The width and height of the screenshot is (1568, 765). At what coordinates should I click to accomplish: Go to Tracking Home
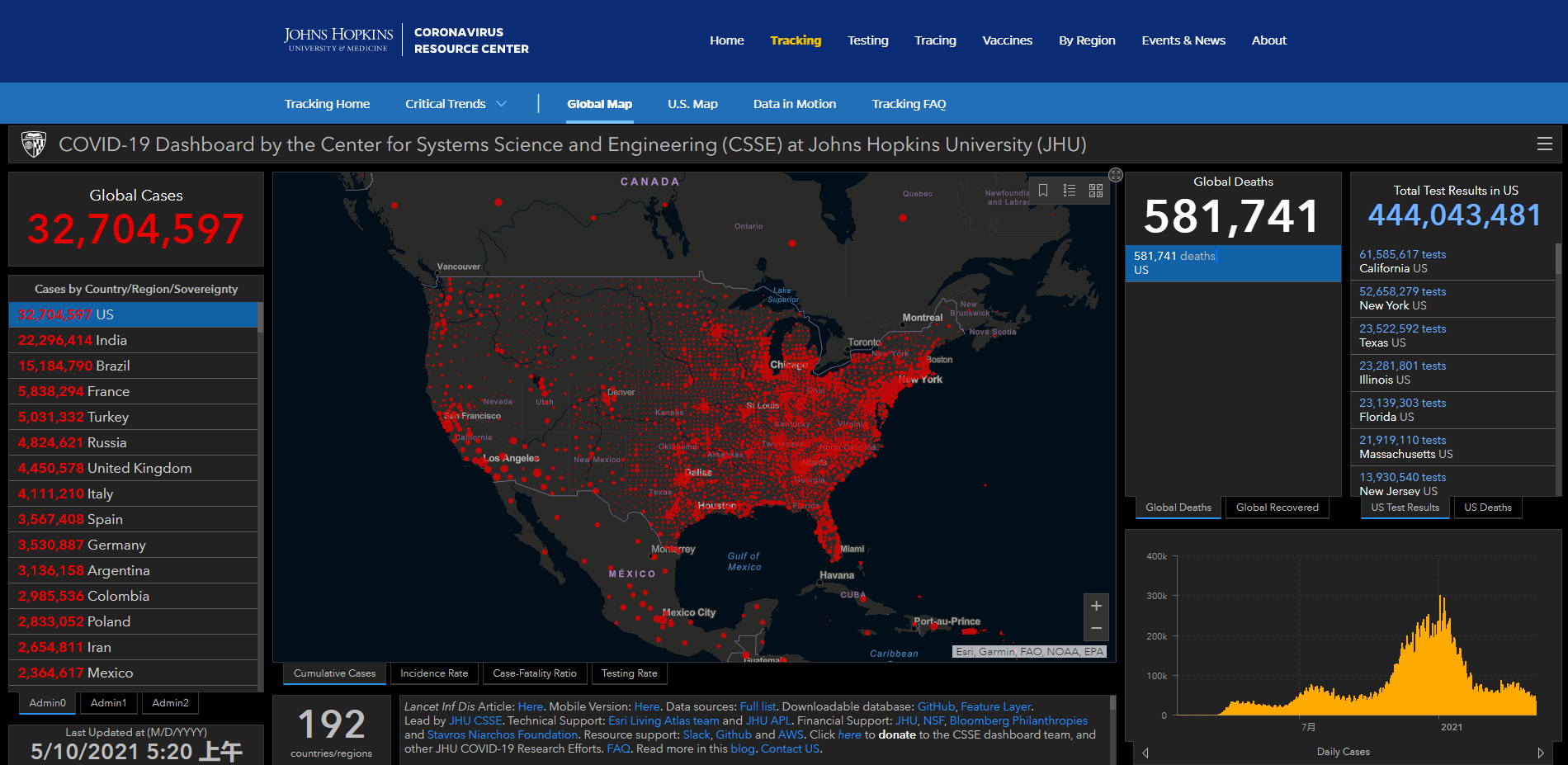coord(327,104)
